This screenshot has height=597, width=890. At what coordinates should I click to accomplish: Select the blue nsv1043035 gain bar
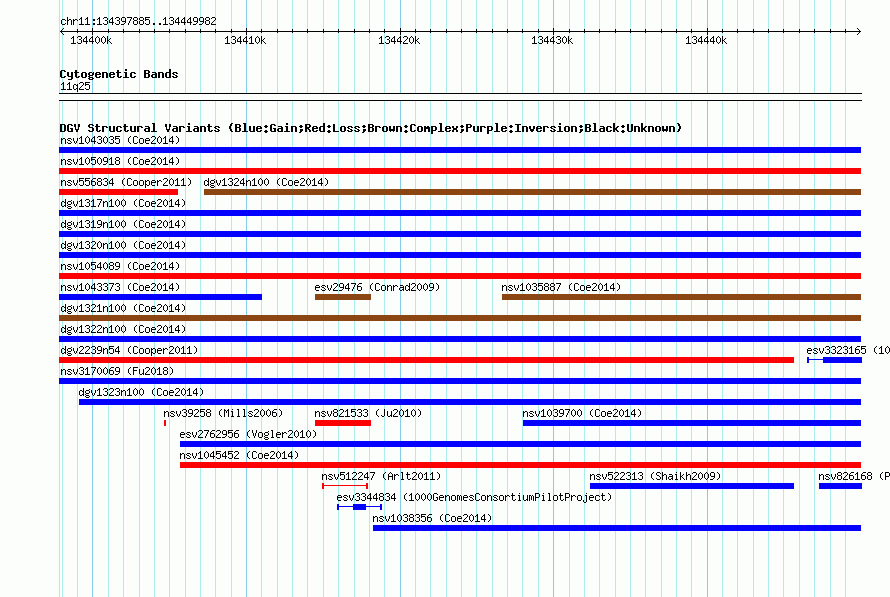pyautogui.click(x=460, y=150)
